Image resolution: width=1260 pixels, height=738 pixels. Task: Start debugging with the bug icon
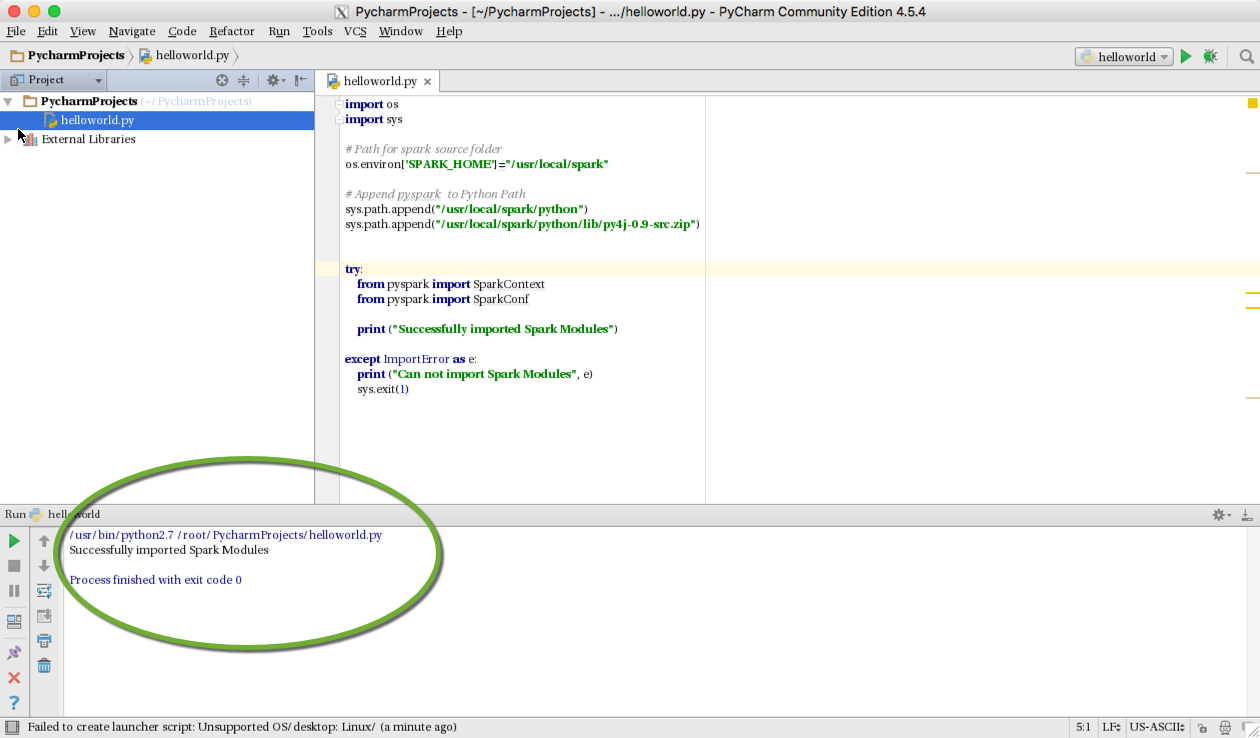pyautogui.click(x=1210, y=56)
